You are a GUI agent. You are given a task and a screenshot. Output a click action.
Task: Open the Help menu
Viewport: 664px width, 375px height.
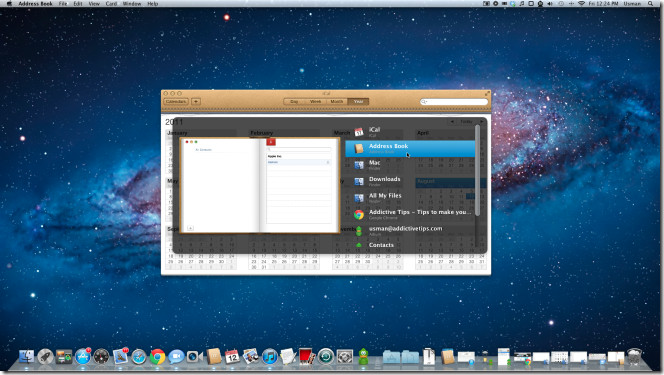tap(152, 3)
